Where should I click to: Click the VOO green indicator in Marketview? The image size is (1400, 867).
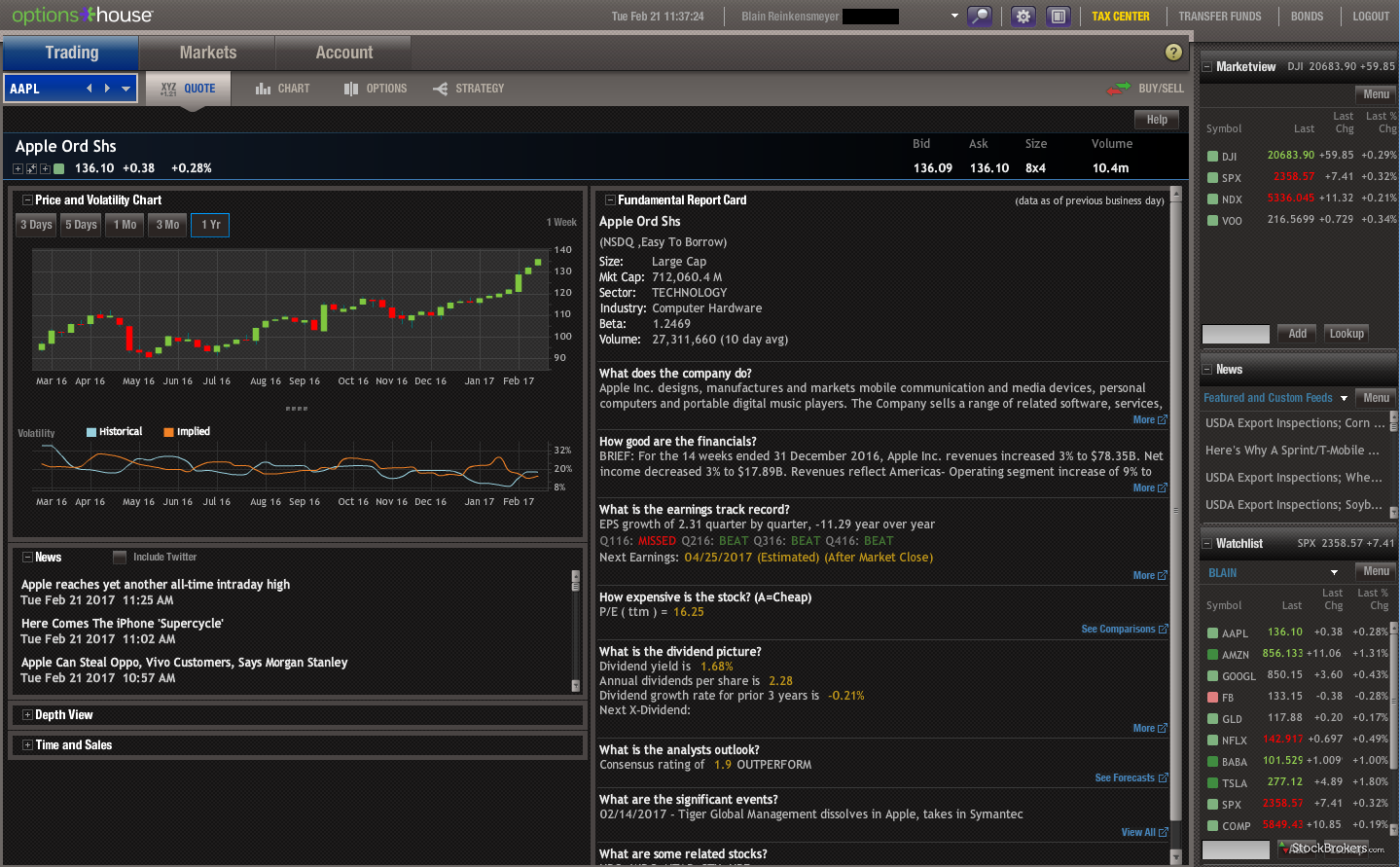point(1212,220)
